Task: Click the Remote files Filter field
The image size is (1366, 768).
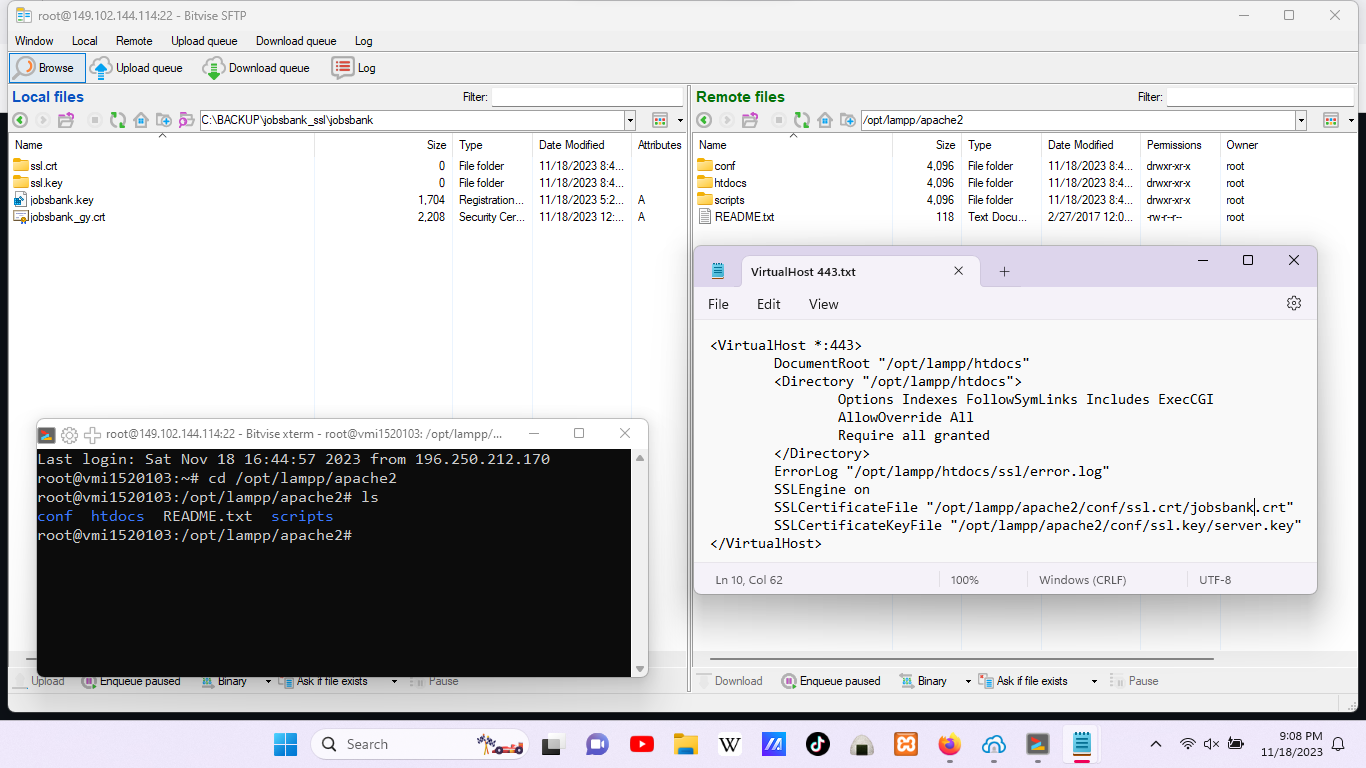Action: 1261,97
